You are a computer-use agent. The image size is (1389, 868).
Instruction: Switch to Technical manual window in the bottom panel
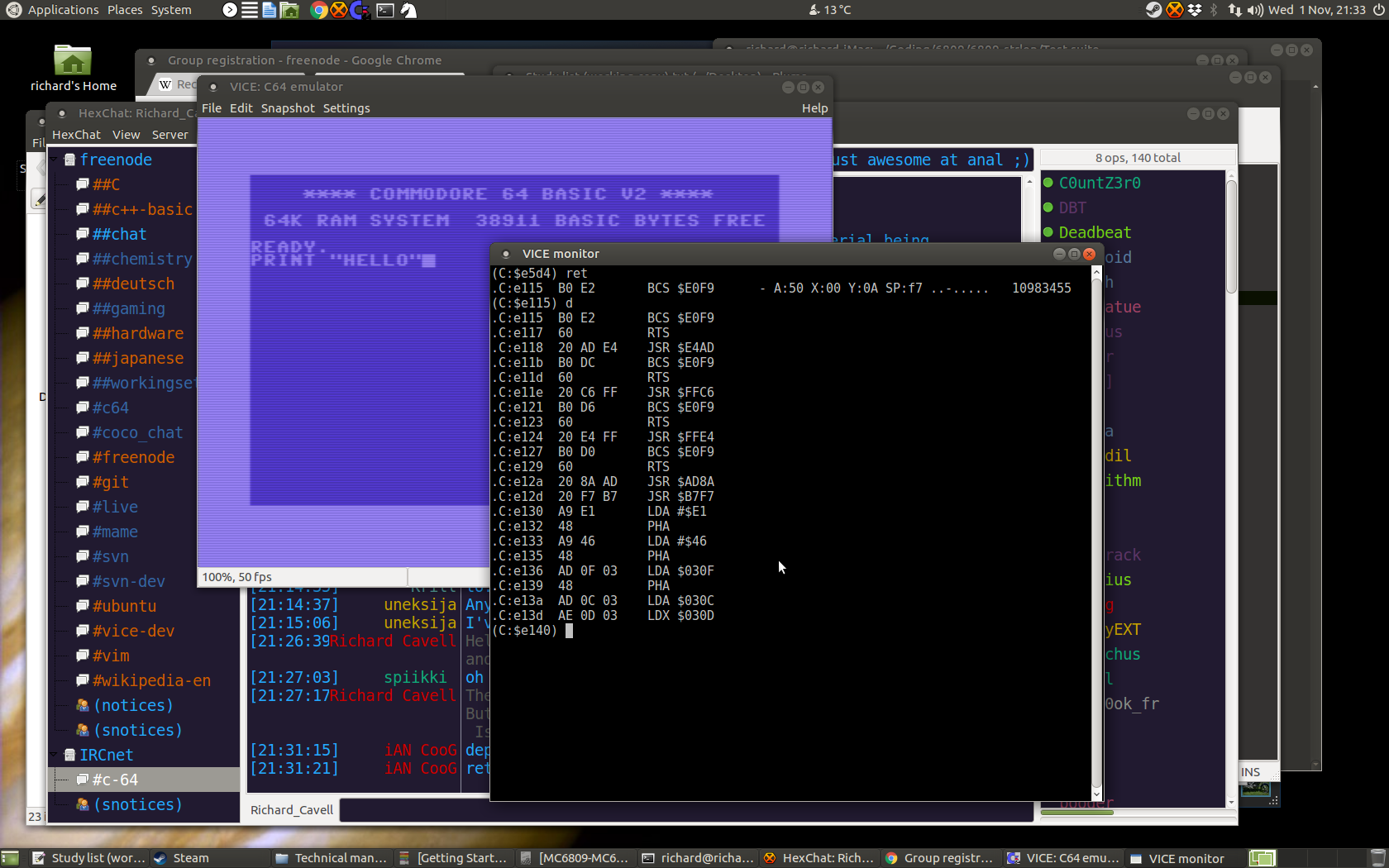(332, 858)
